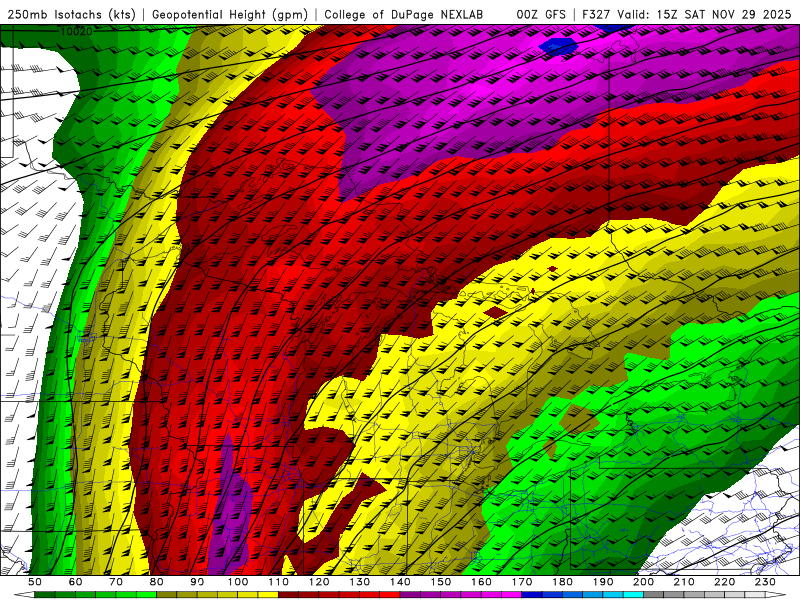Click the 'College of DuPage NEXLAB' label

[404, 15]
